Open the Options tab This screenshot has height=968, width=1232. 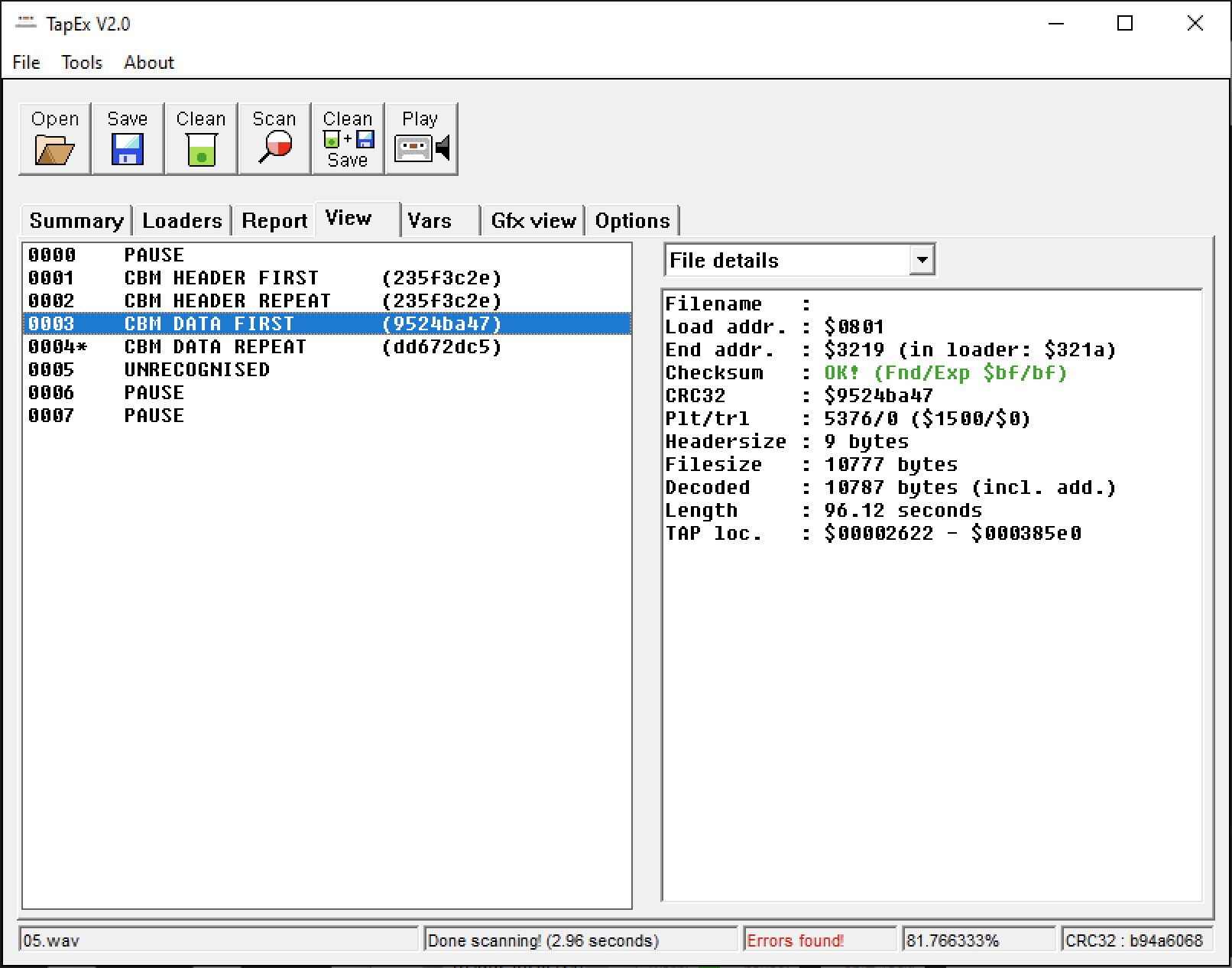[632, 221]
